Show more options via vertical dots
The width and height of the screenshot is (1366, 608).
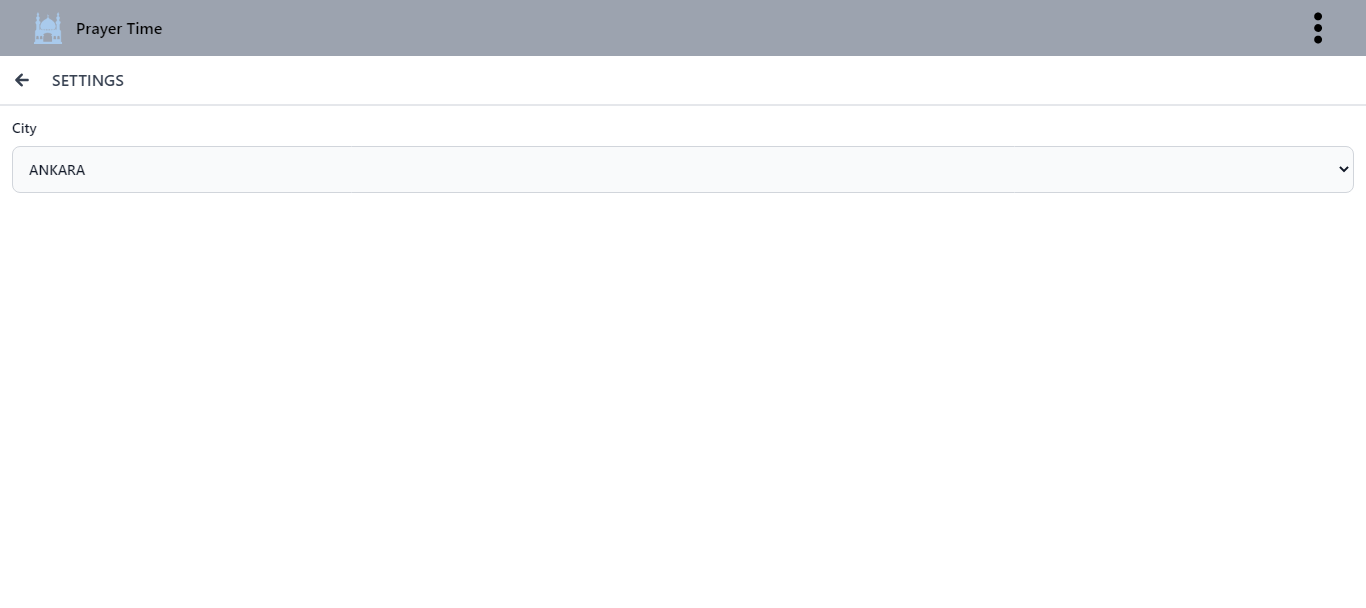(x=1318, y=28)
